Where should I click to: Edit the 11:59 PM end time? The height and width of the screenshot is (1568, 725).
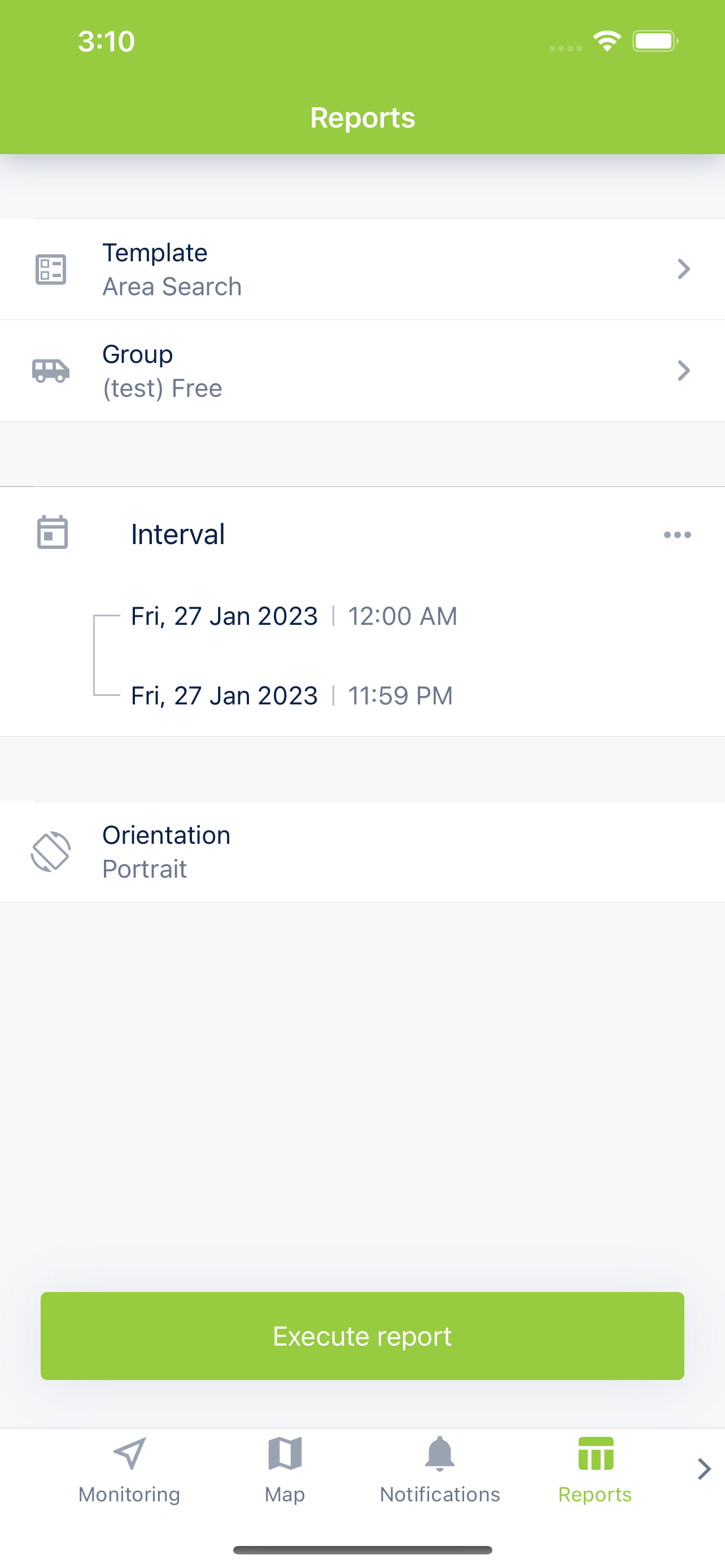click(400, 696)
